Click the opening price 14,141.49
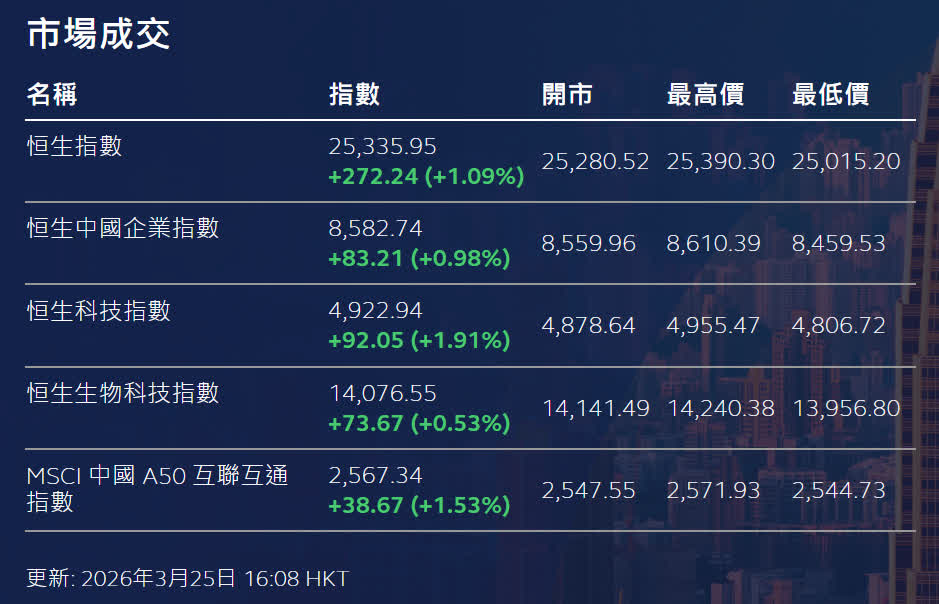 pyautogui.click(x=596, y=408)
